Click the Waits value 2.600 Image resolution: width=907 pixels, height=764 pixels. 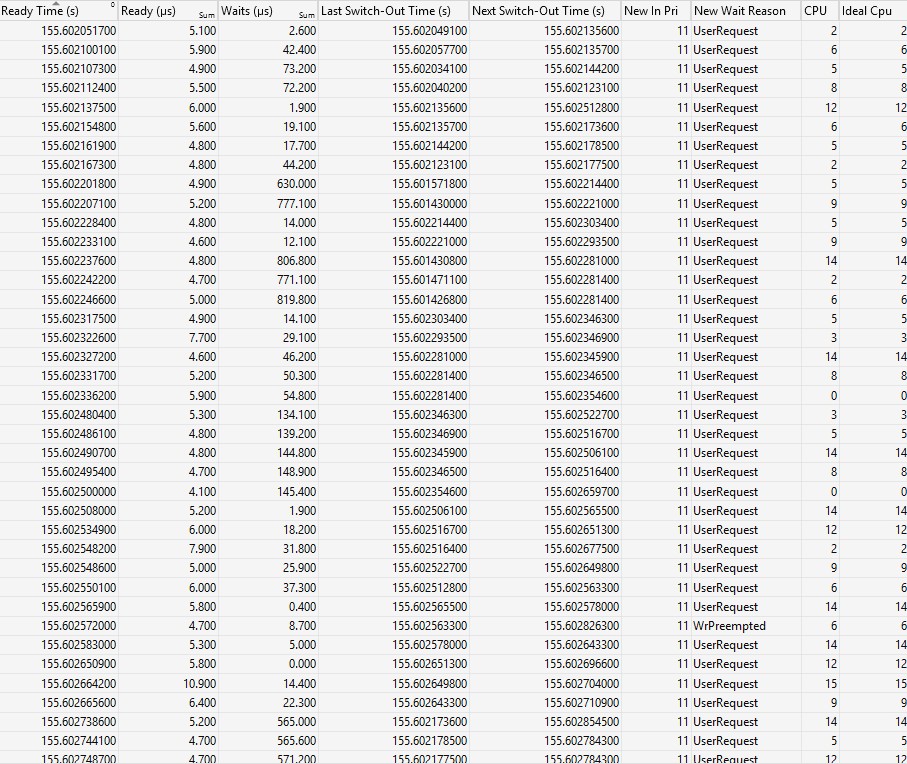pyautogui.click(x=302, y=31)
